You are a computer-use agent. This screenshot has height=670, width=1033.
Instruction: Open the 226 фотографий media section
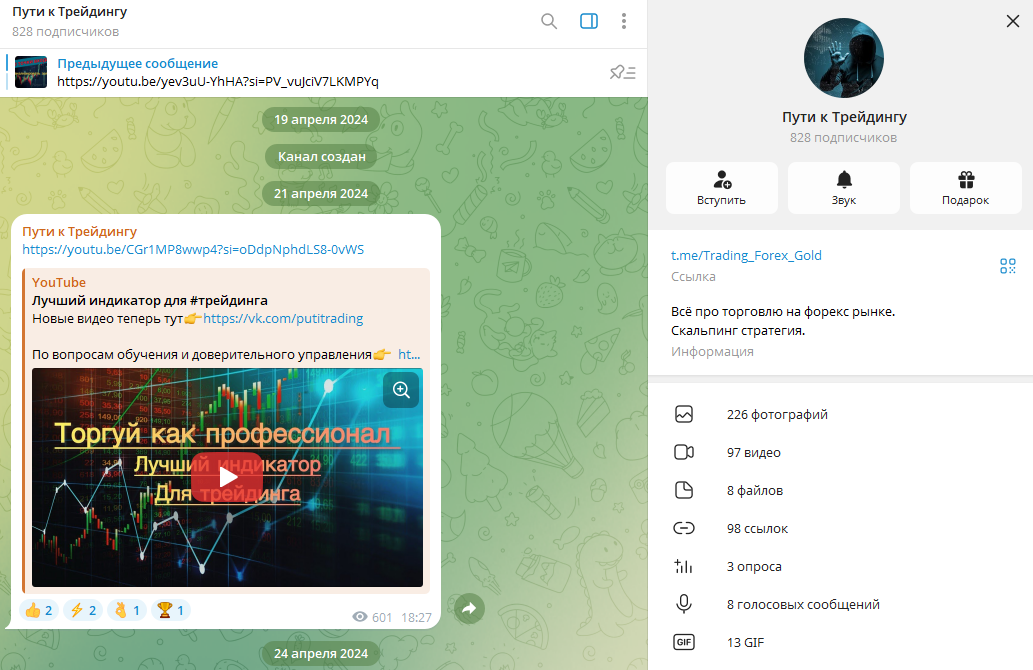777,415
